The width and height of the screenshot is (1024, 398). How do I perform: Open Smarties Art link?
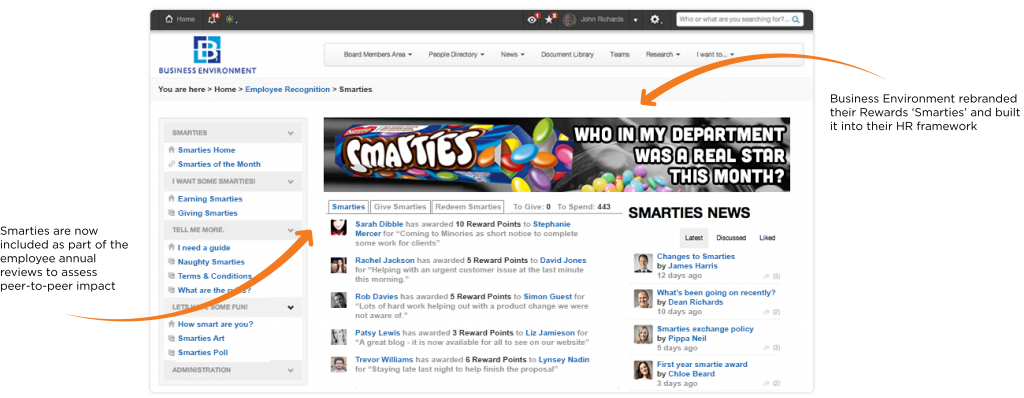[x=200, y=339]
